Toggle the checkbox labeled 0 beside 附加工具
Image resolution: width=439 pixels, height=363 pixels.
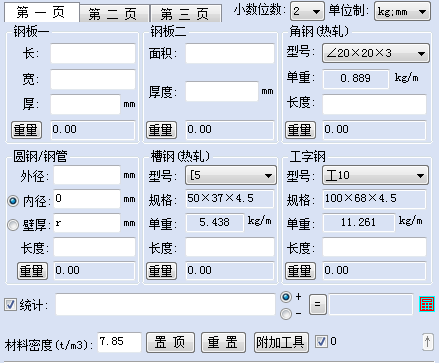point(321,342)
